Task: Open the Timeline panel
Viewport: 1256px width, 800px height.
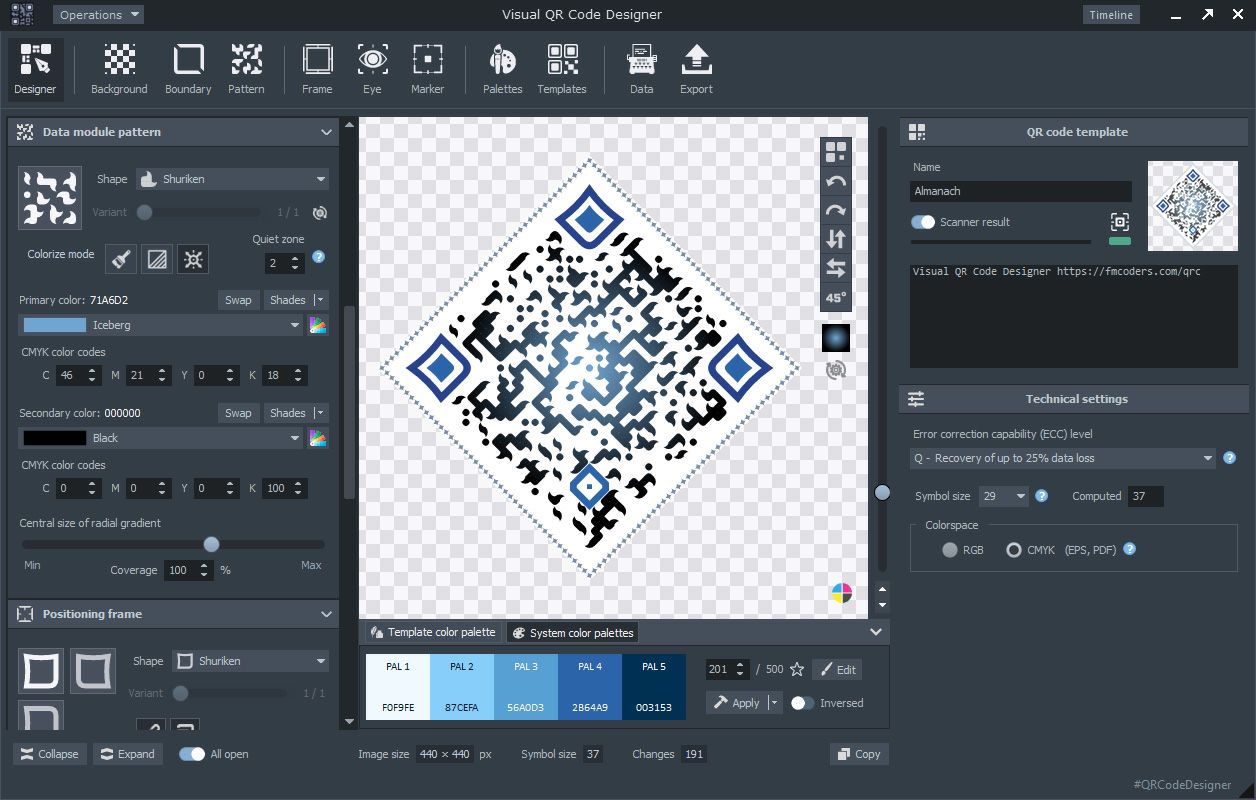Action: click(x=1111, y=15)
